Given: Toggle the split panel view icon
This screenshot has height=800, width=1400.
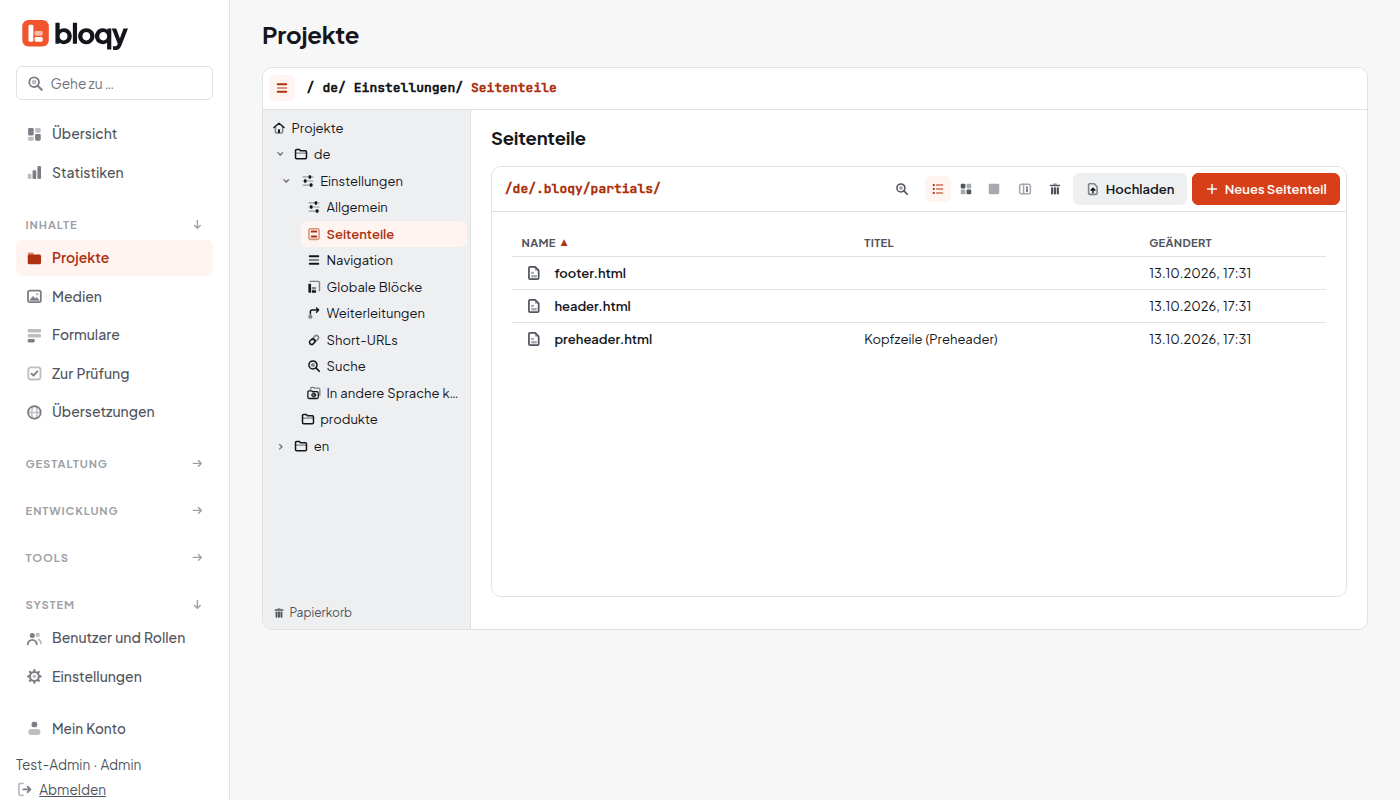Looking at the screenshot, I should [1025, 189].
